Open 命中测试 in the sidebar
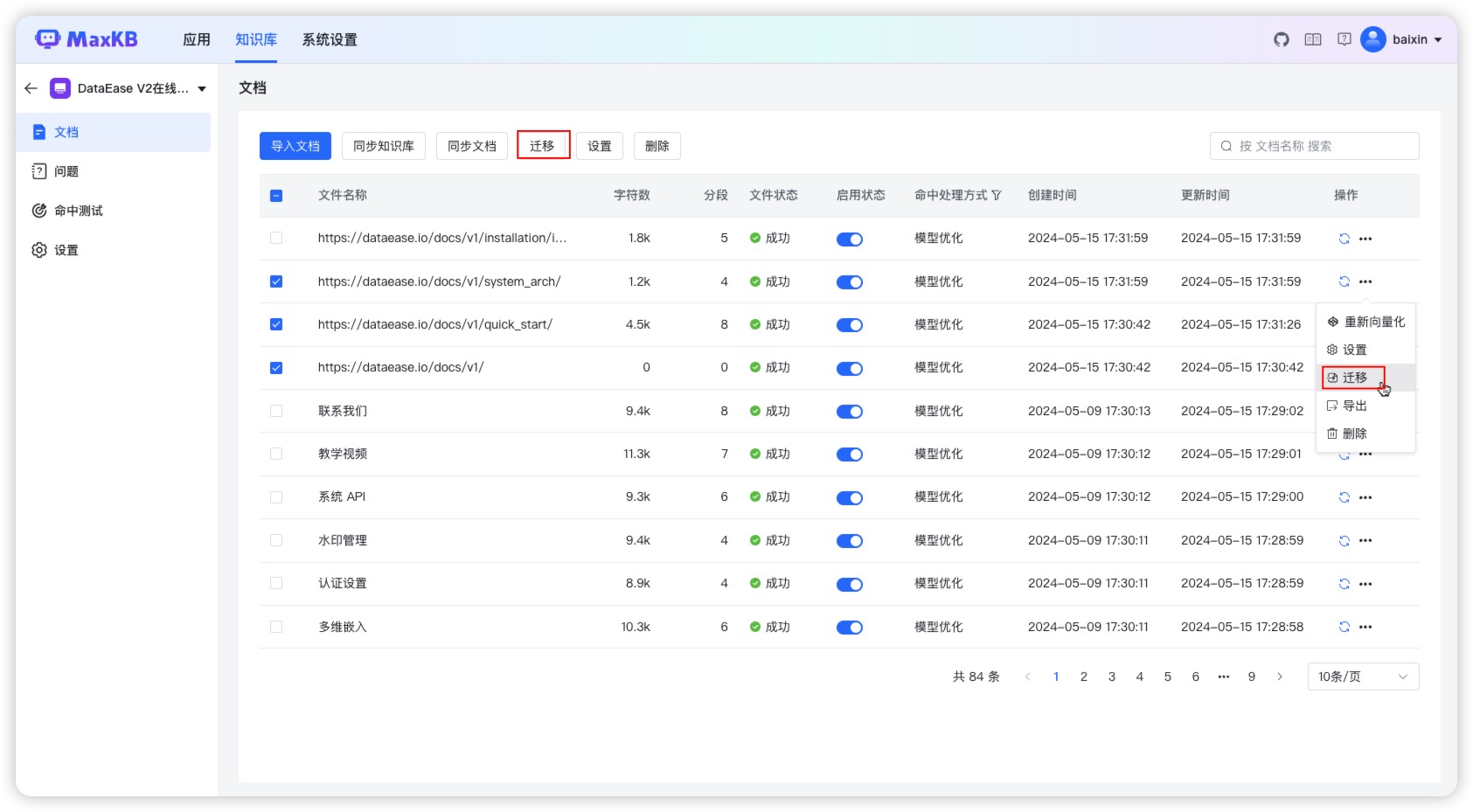Image resolution: width=1473 pixels, height=812 pixels. [114, 211]
